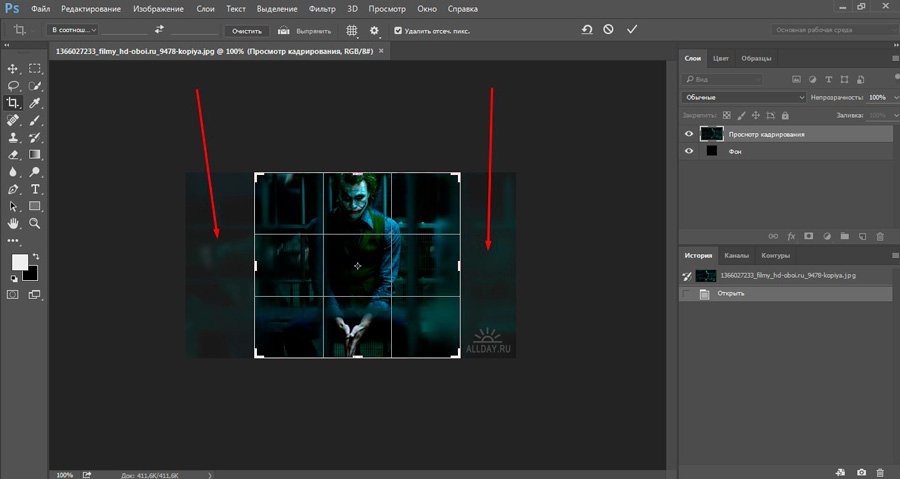Open the workspace switcher dropdown
900x479 pixels.
pos(835,30)
